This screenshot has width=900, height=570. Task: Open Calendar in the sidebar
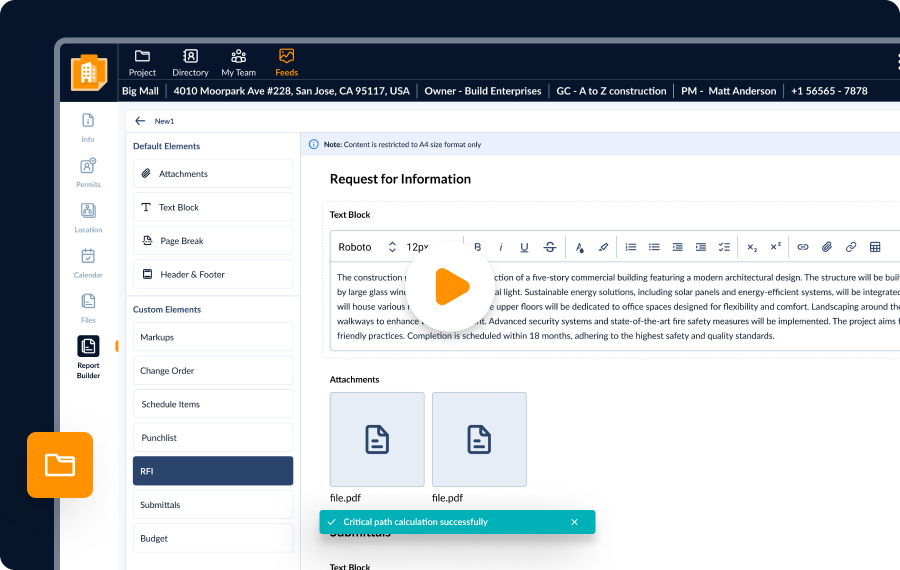tap(88, 263)
